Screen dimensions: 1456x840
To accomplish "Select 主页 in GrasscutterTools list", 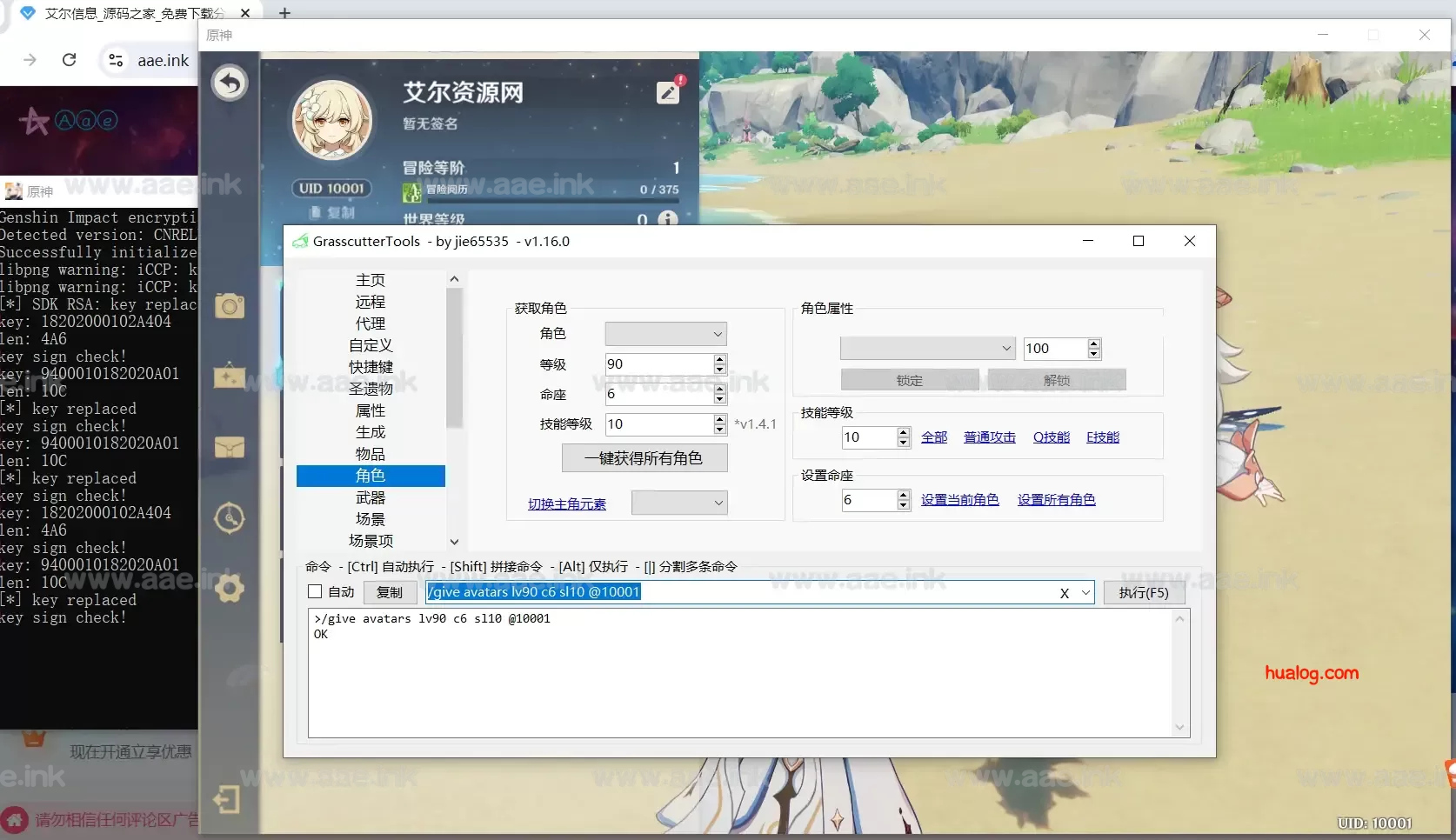I will [371, 280].
